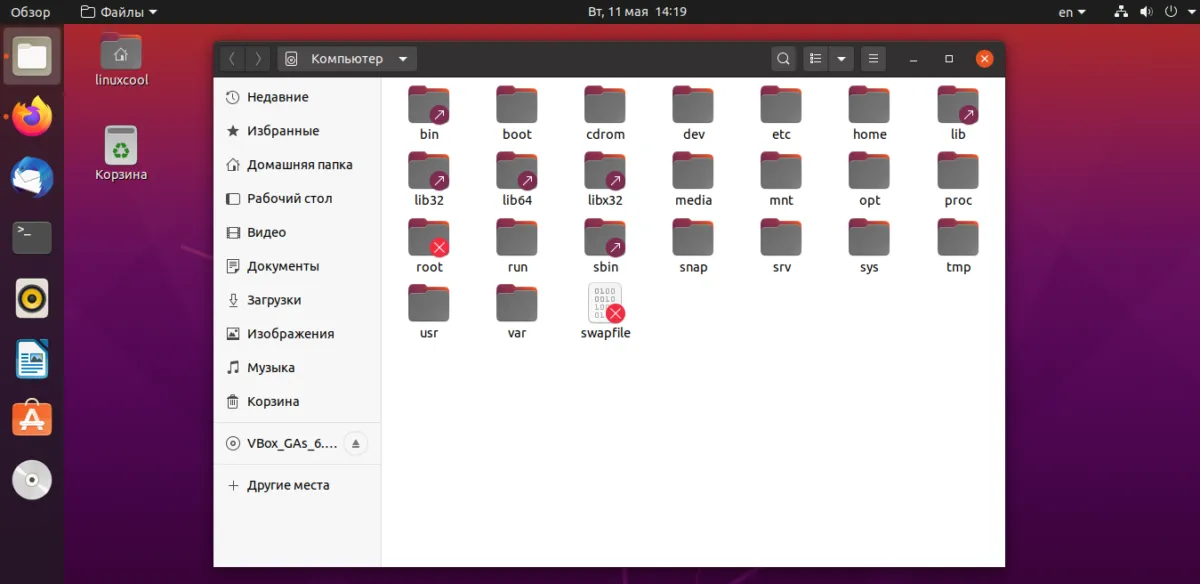Open Корзина in the sidebar

[297, 401]
